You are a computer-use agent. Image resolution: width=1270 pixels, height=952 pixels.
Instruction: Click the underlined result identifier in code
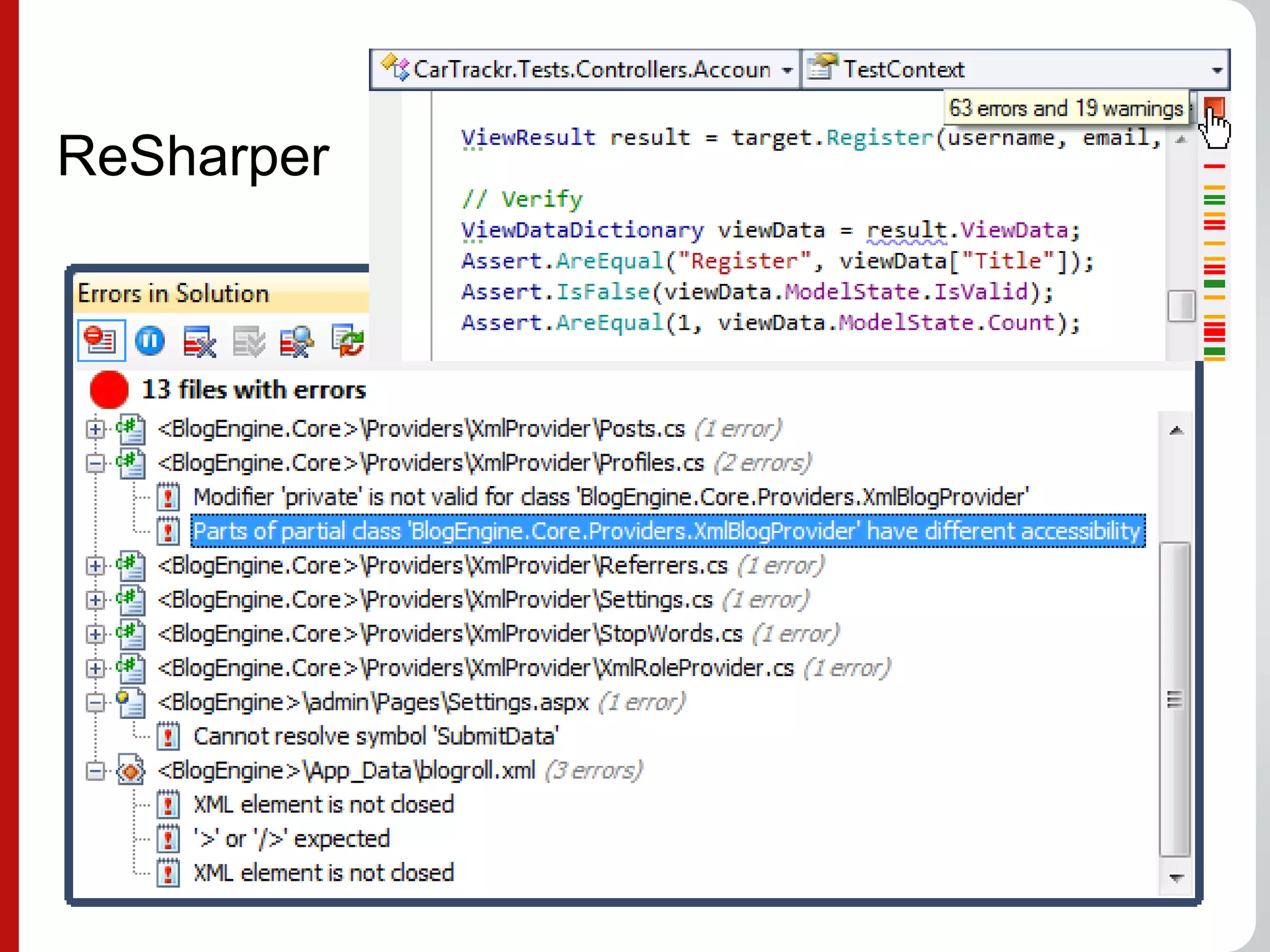coord(906,231)
